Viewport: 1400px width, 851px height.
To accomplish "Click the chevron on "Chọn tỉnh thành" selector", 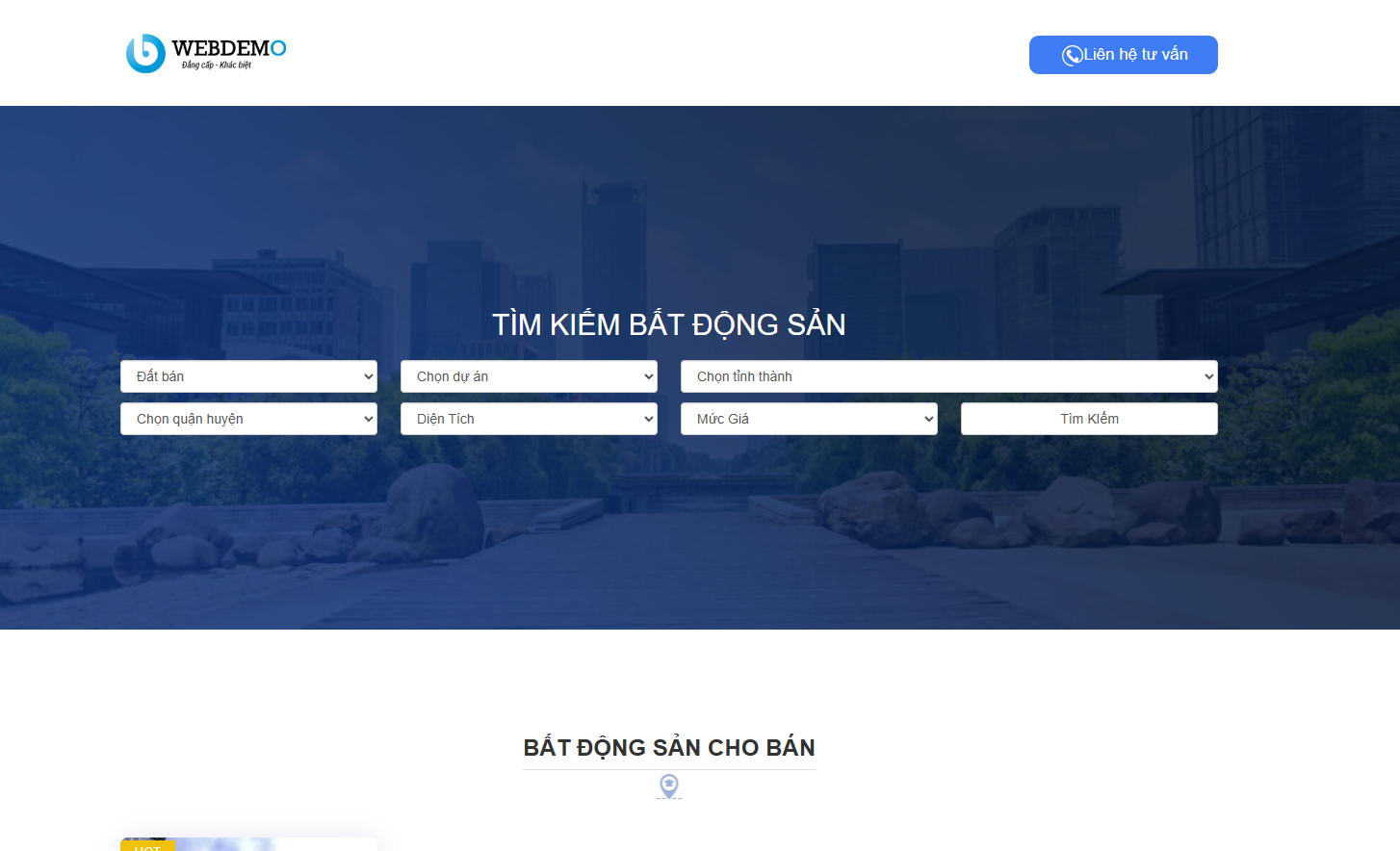I will 1207,375.
